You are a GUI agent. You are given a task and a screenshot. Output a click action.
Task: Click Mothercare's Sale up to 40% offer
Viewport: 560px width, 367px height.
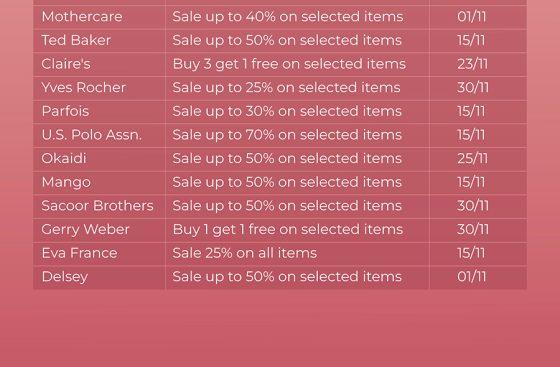(288, 17)
